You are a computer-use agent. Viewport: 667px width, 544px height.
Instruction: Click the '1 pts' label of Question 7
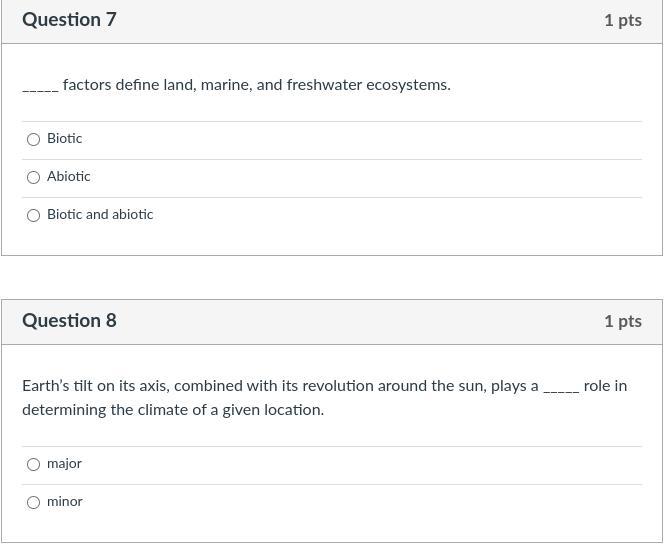pyautogui.click(x=623, y=20)
